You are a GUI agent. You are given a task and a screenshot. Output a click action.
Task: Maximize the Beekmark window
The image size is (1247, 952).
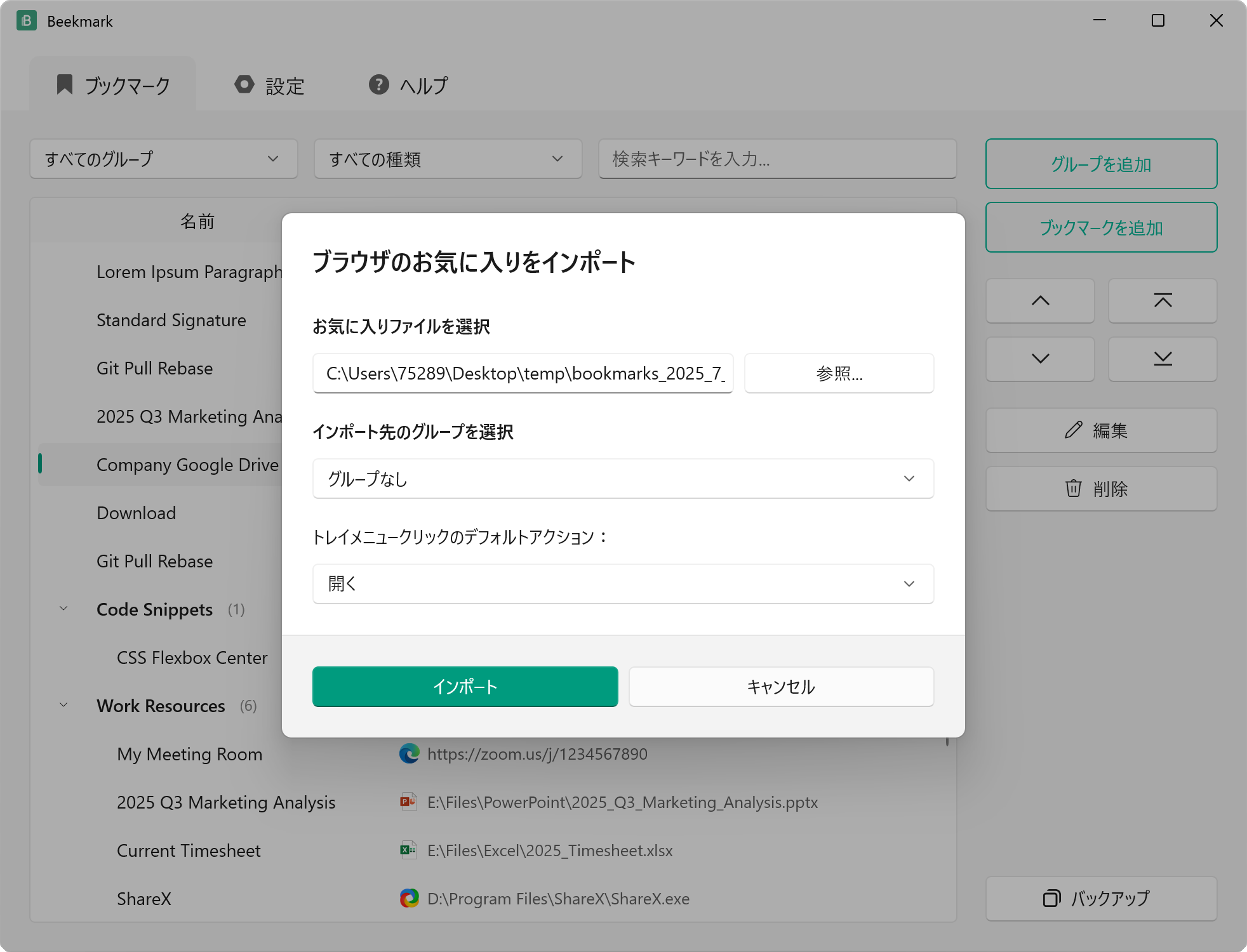coord(1158,20)
